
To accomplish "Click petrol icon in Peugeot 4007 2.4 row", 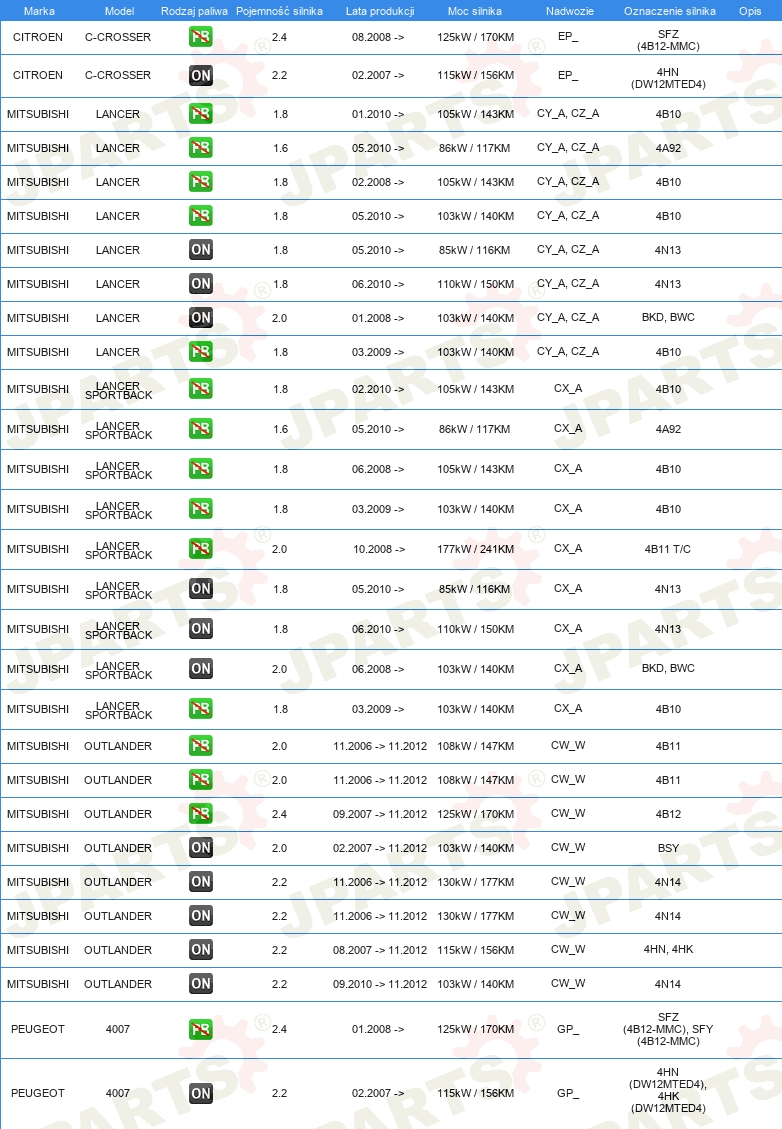I will [200, 1029].
